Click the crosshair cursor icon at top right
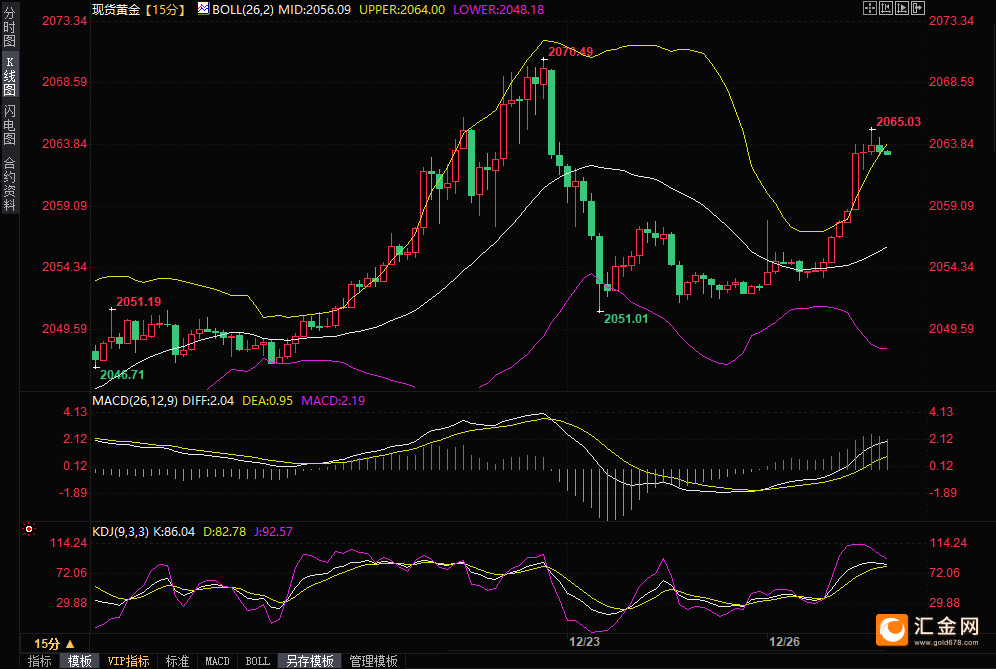 pyautogui.click(x=870, y=8)
